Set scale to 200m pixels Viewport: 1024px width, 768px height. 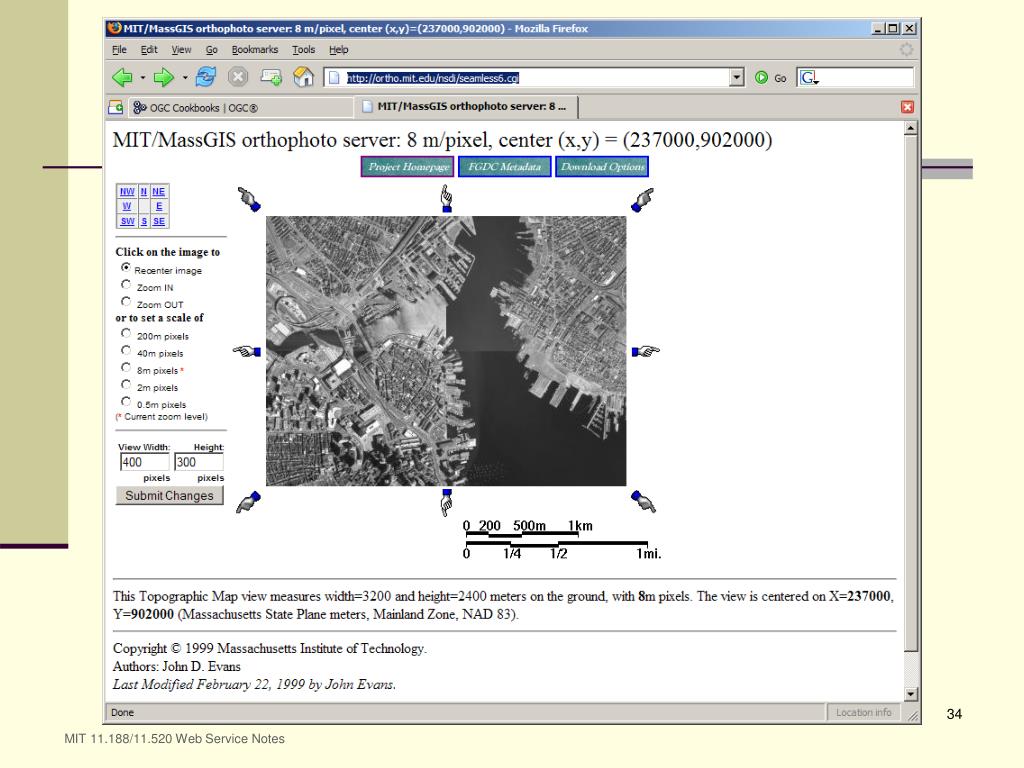click(126, 333)
